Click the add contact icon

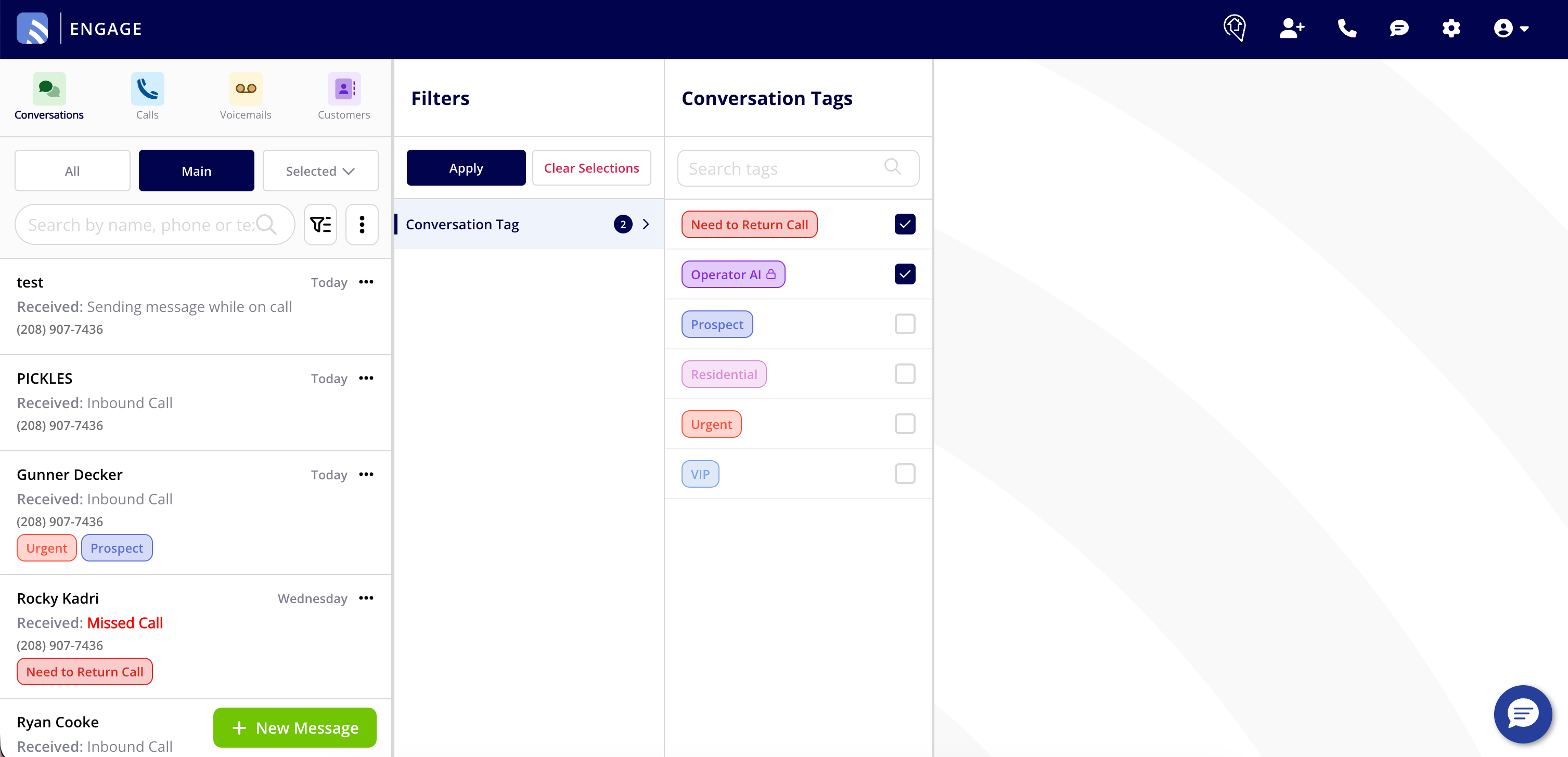tap(1291, 29)
